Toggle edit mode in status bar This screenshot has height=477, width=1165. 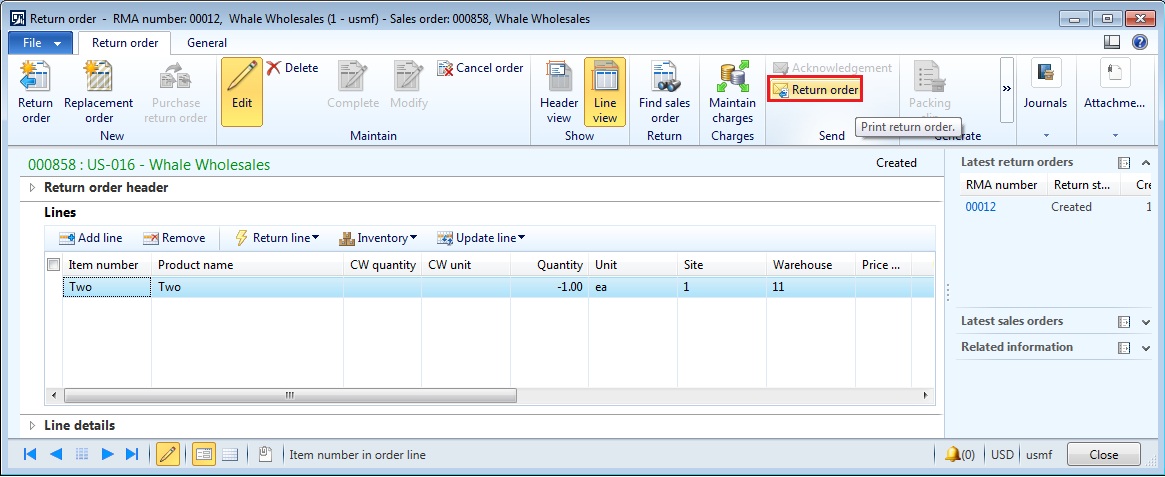(x=168, y=454)
